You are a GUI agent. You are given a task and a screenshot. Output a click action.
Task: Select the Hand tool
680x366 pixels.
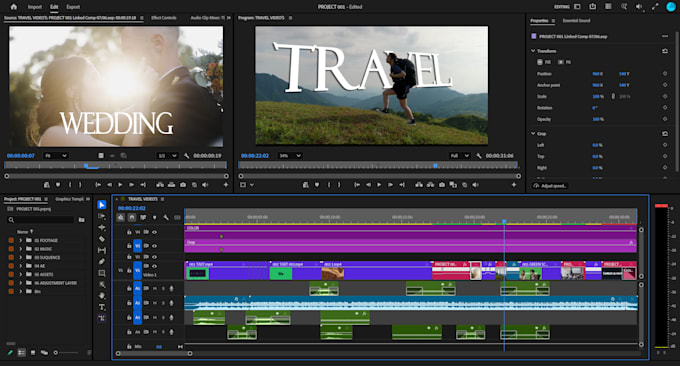click(x=102, y=296)
